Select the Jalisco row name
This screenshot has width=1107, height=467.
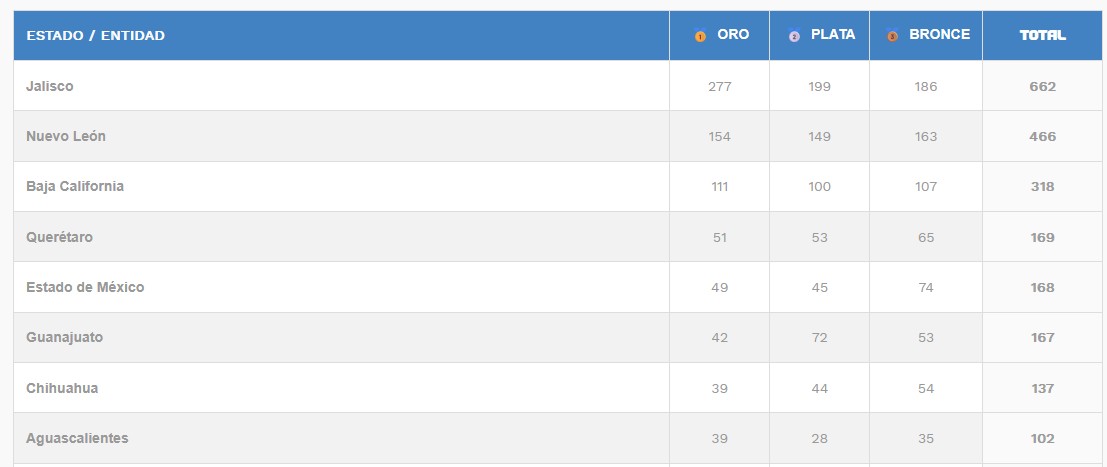coord(49,86)
